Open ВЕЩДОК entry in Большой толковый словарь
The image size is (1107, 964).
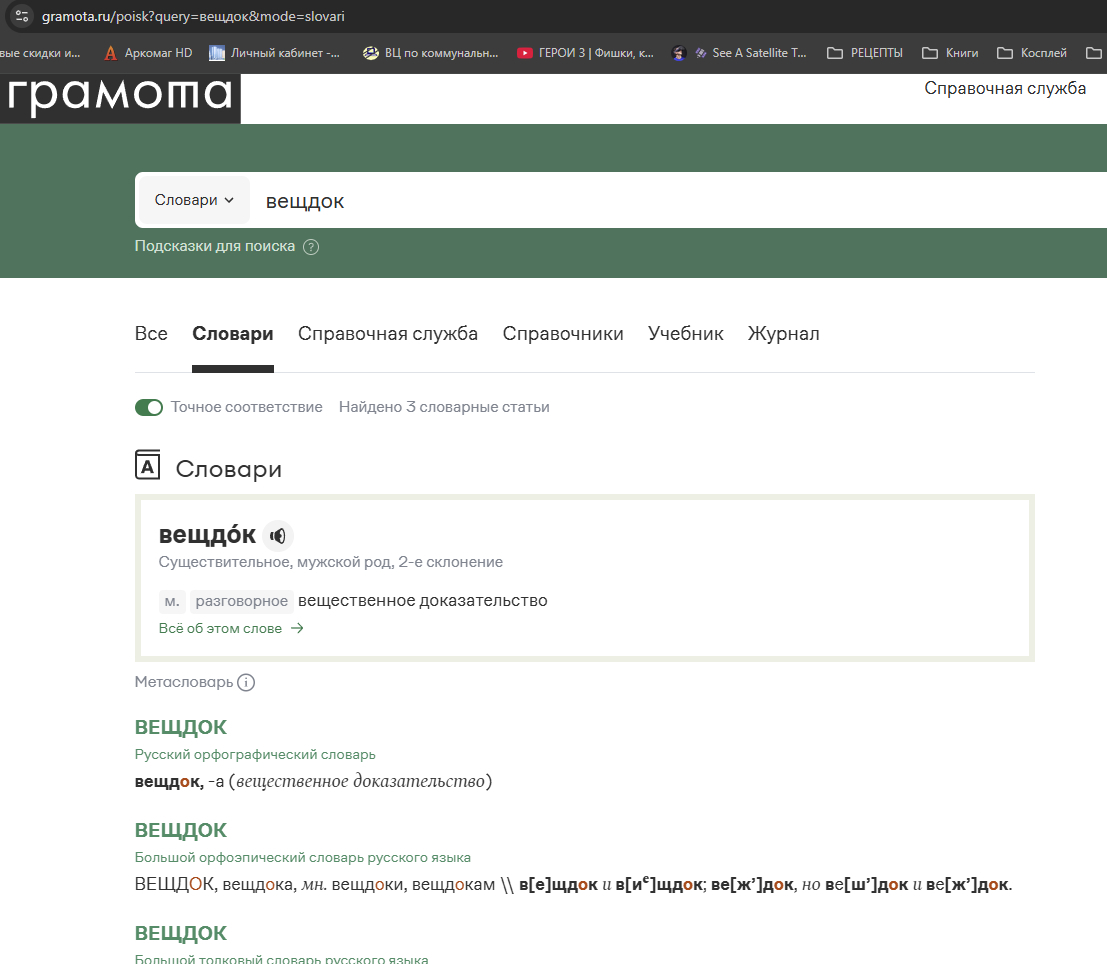[181, 934]
